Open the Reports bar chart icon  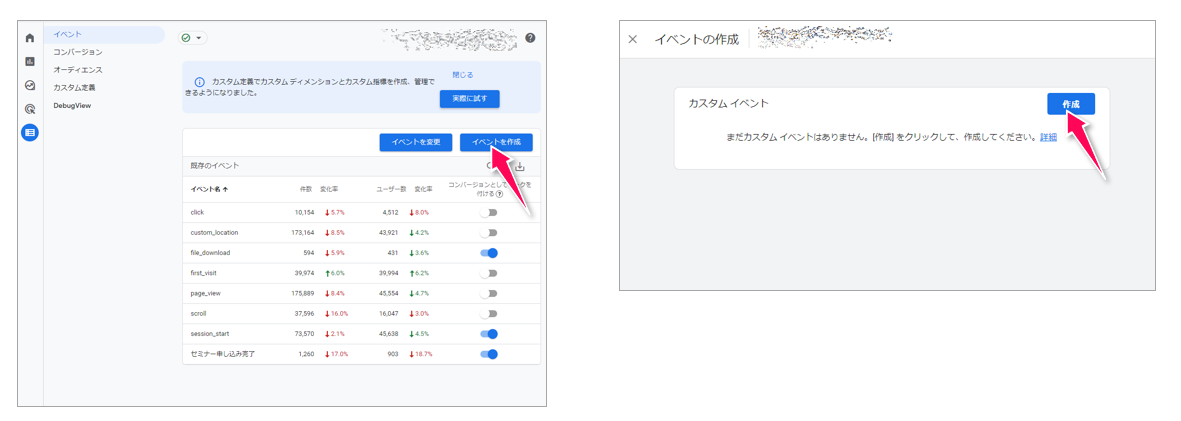pos(30,62)
